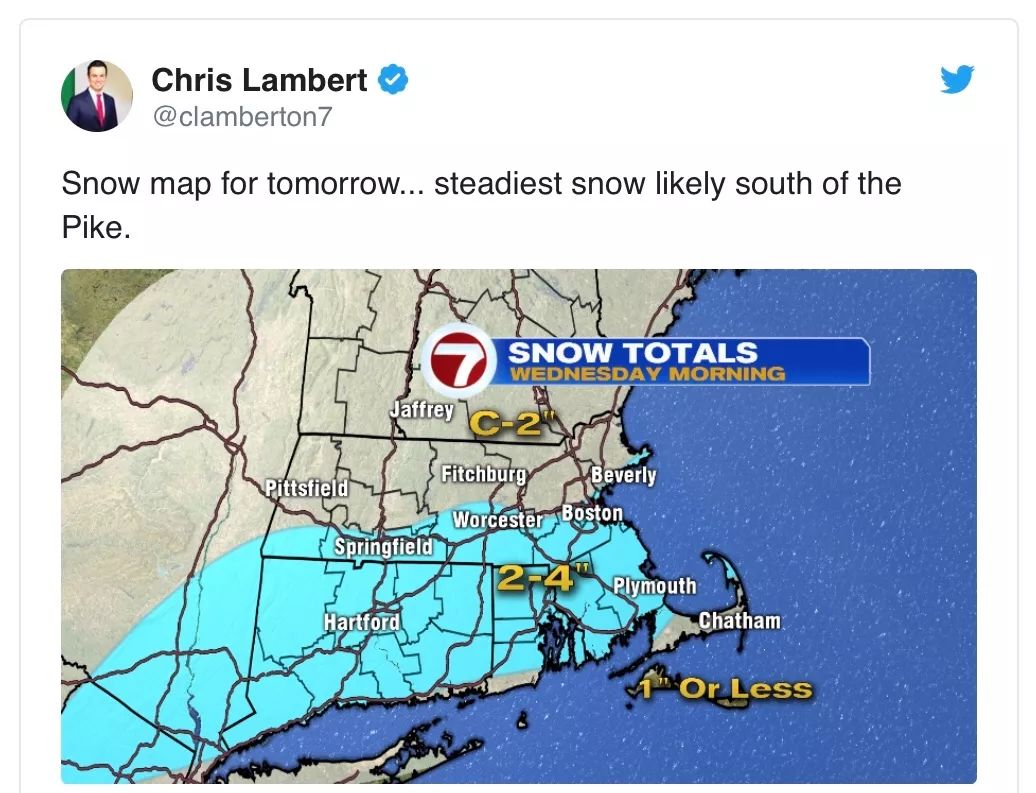Click Springfield on the snow map
Screen dimensions: 1036x793
383,547
